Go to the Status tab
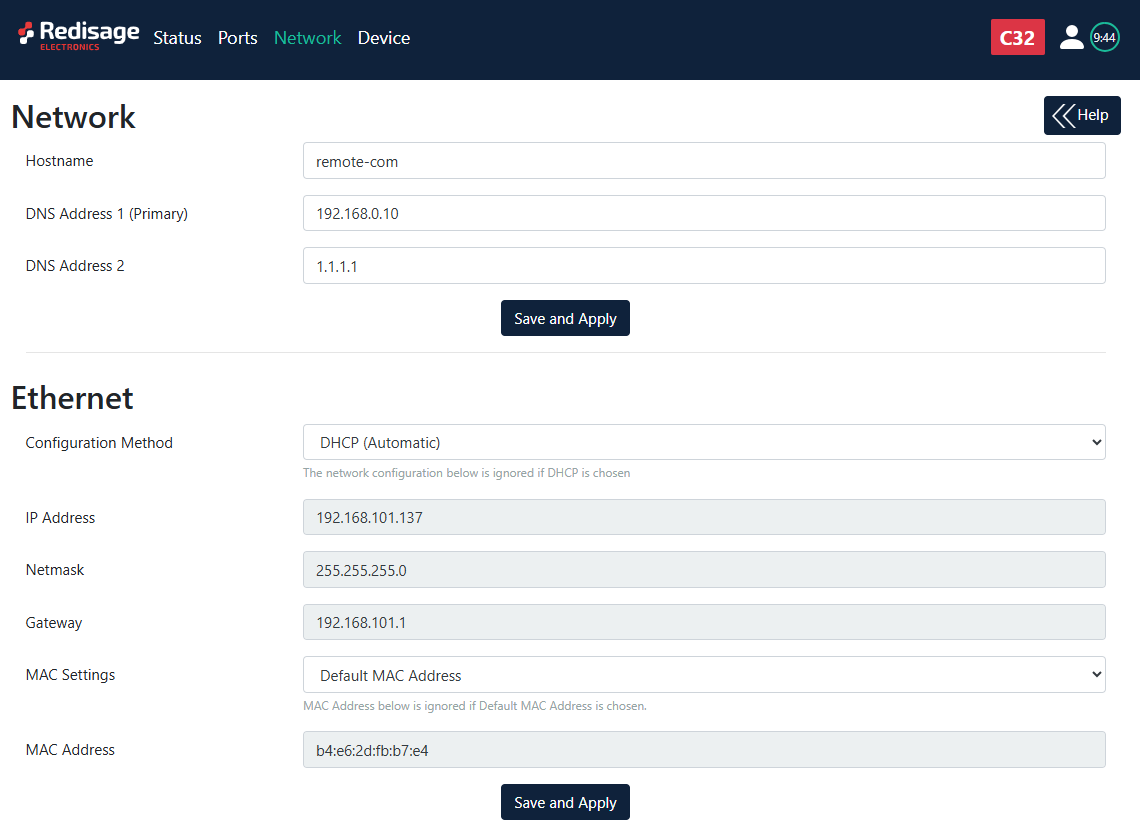 coord(177,38)
